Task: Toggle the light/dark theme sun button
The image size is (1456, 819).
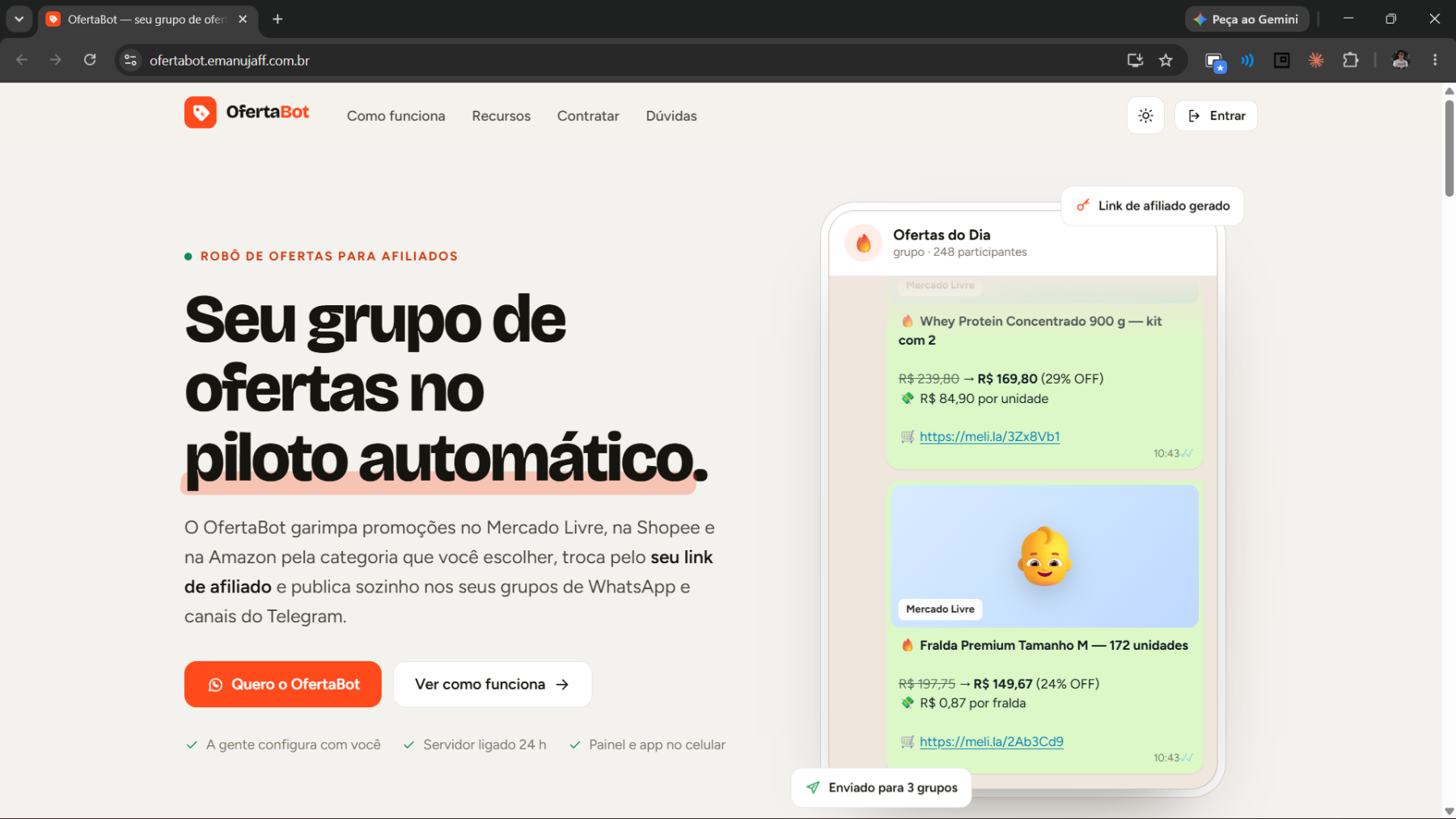Action: [1145, 116]
